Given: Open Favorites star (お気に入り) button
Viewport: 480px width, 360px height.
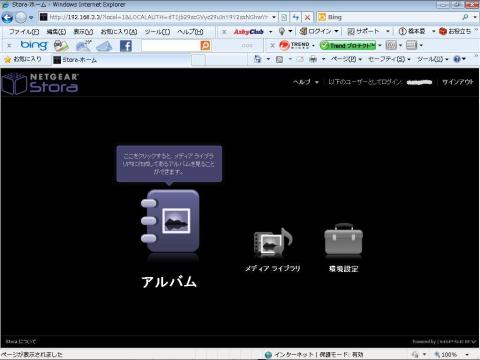Looking at the screenshot, I should click(x=23, y=59).
